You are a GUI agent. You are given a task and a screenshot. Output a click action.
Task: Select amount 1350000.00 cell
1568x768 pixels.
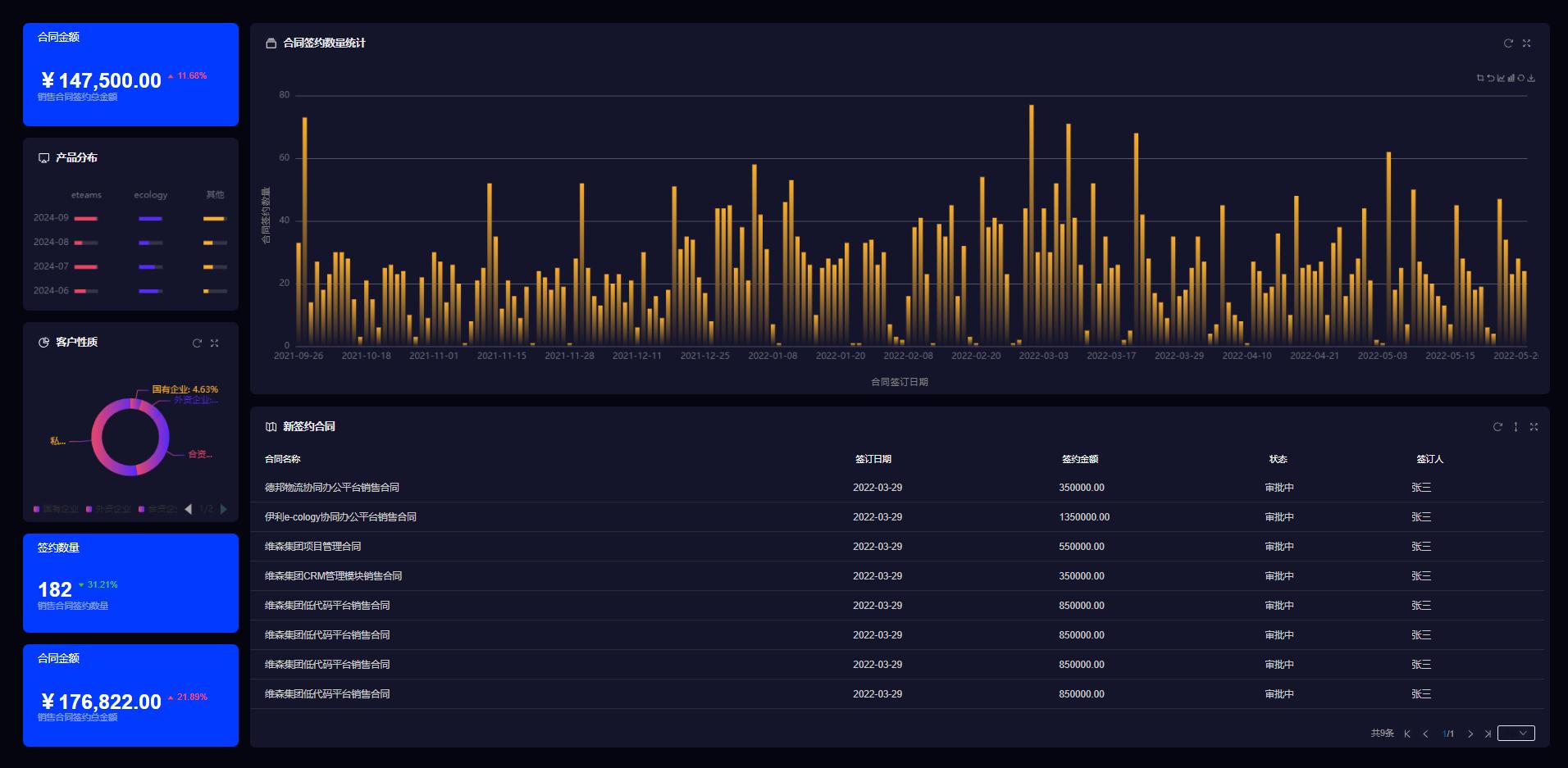[x=1084, y=517]
